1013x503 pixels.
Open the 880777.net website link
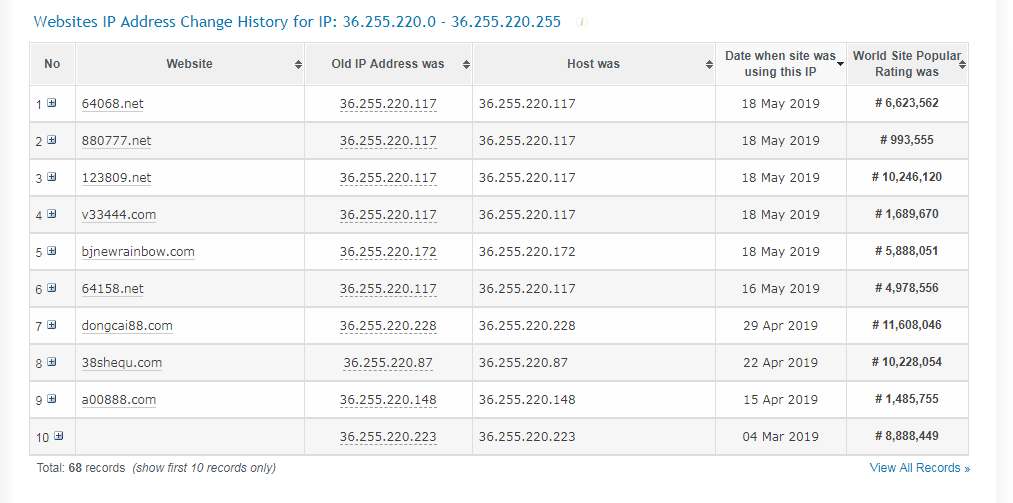[116, 141]
